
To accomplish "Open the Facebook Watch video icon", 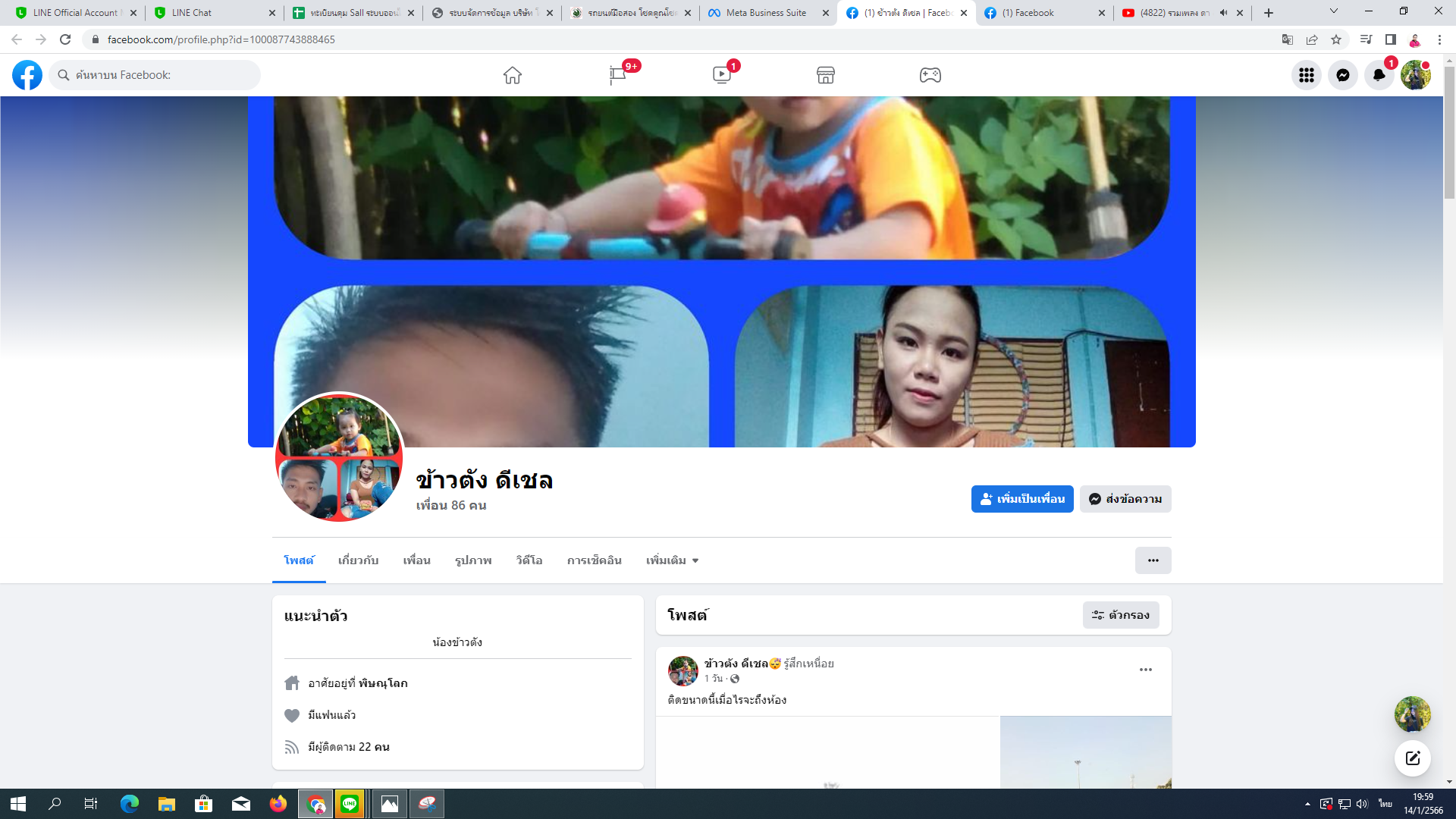I will 722,75.
